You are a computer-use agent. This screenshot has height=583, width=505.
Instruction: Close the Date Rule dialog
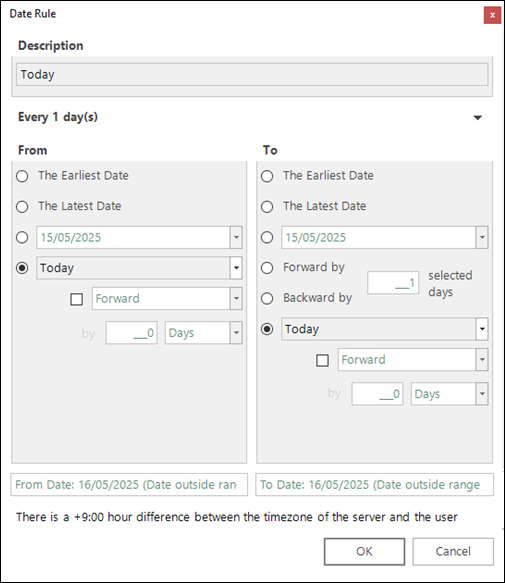click(492, 15)
